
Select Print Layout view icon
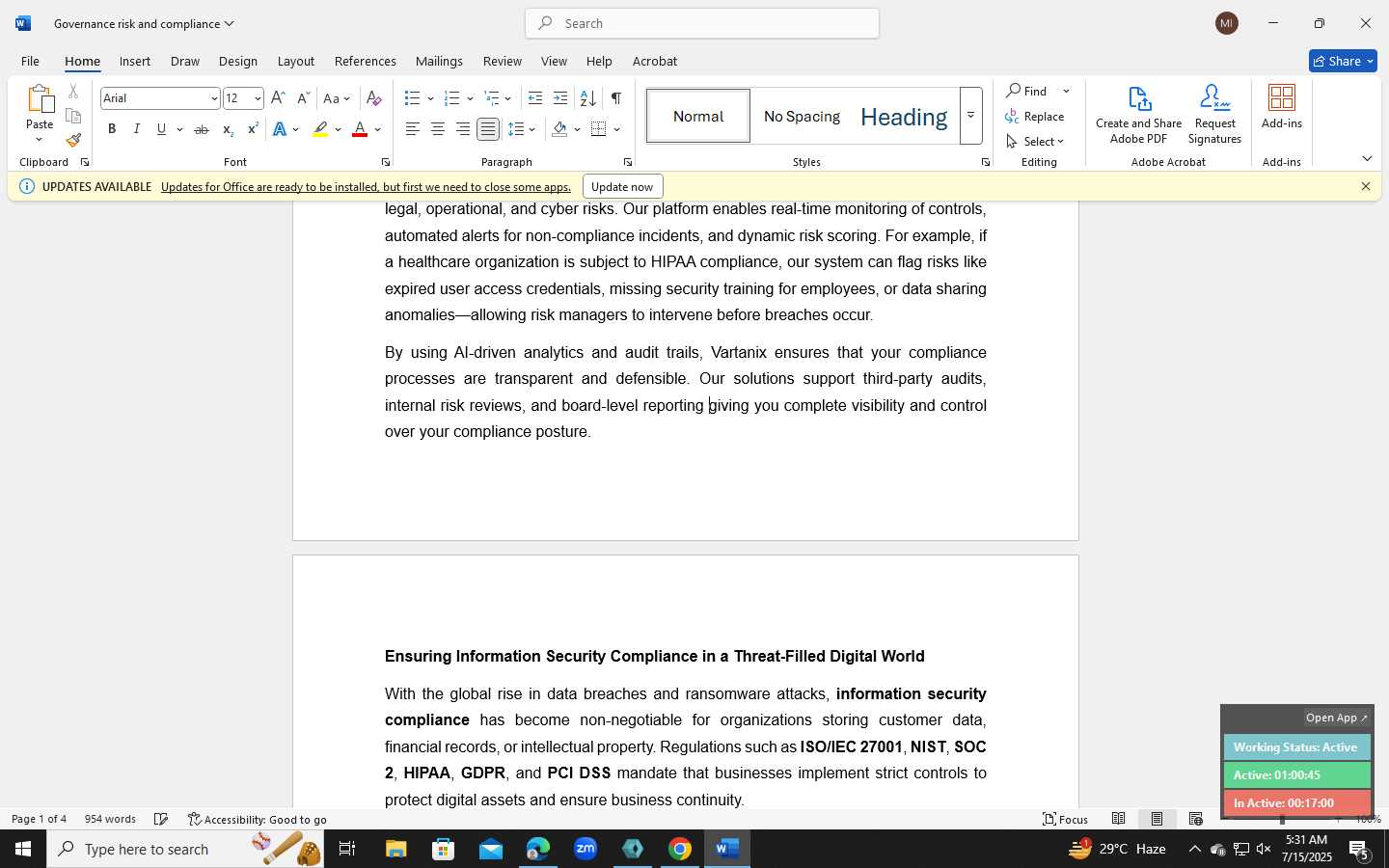[1157, 819]
